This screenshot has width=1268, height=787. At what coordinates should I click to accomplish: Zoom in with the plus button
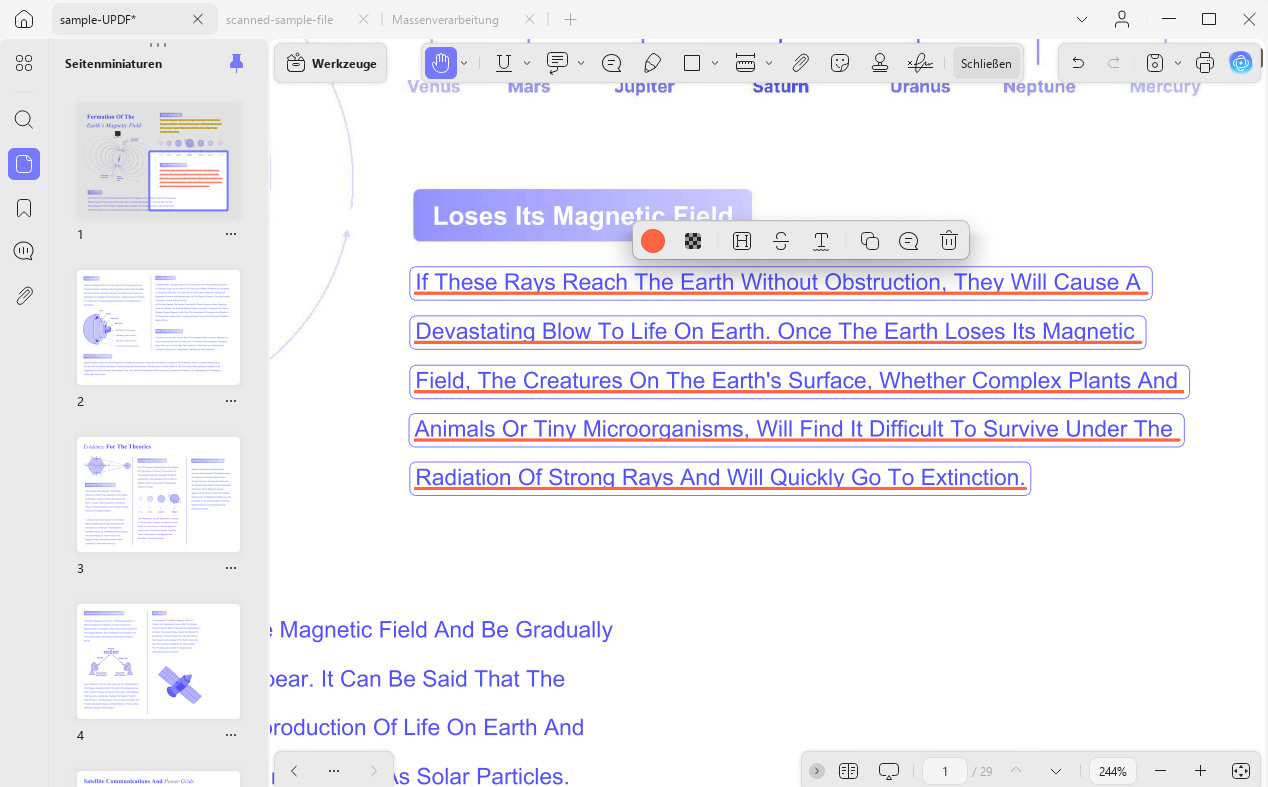point(1201,771)
